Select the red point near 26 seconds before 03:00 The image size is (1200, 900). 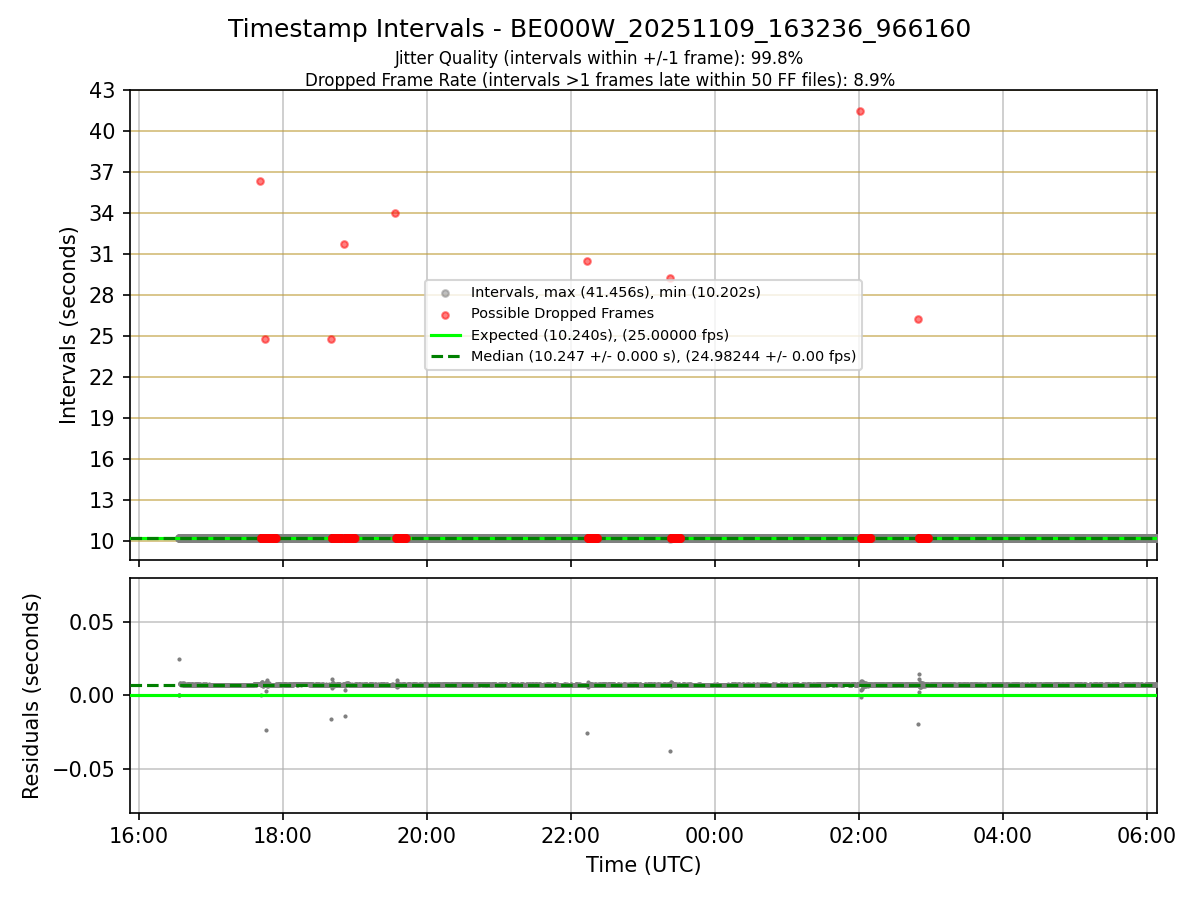(918, 319)
